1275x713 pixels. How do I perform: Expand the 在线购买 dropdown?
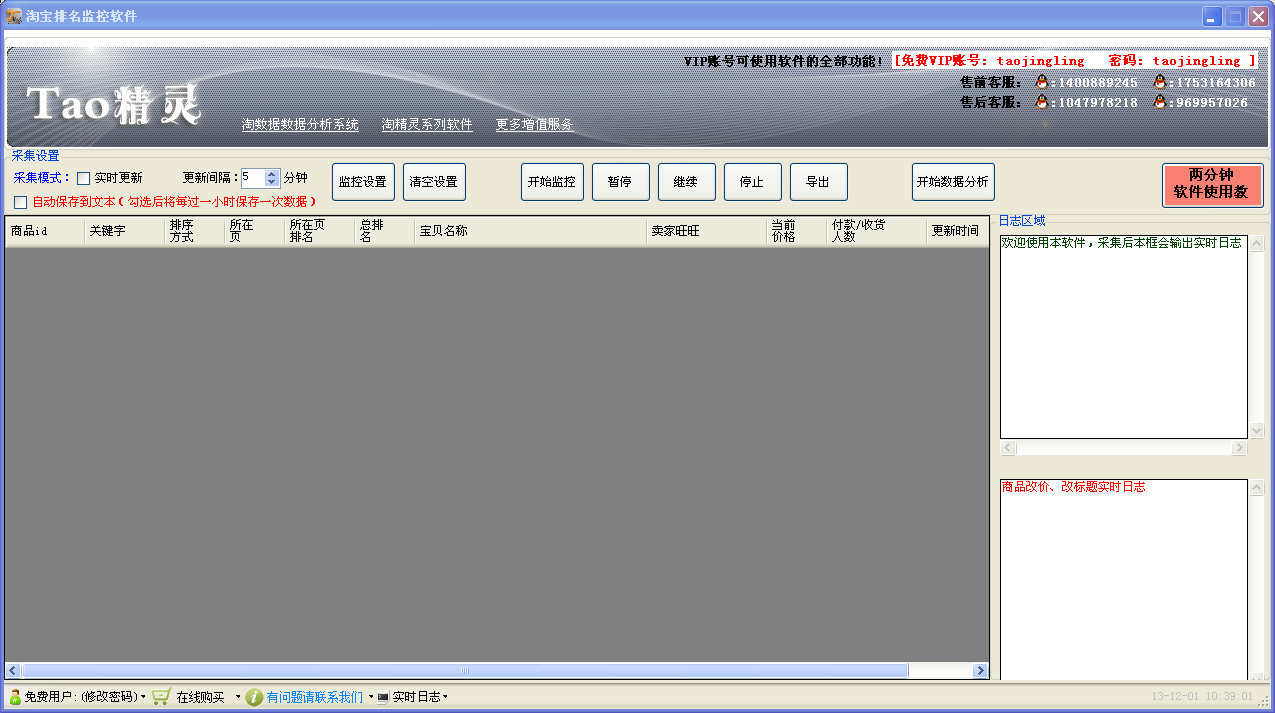[238, 697]
